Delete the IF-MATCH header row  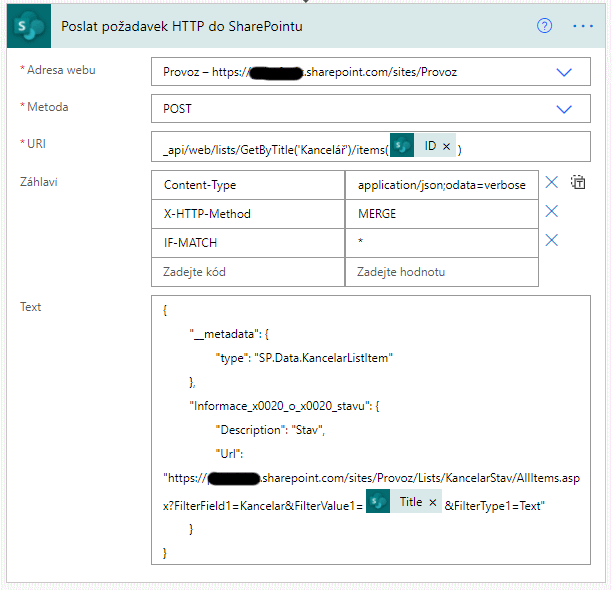point(552,240)
